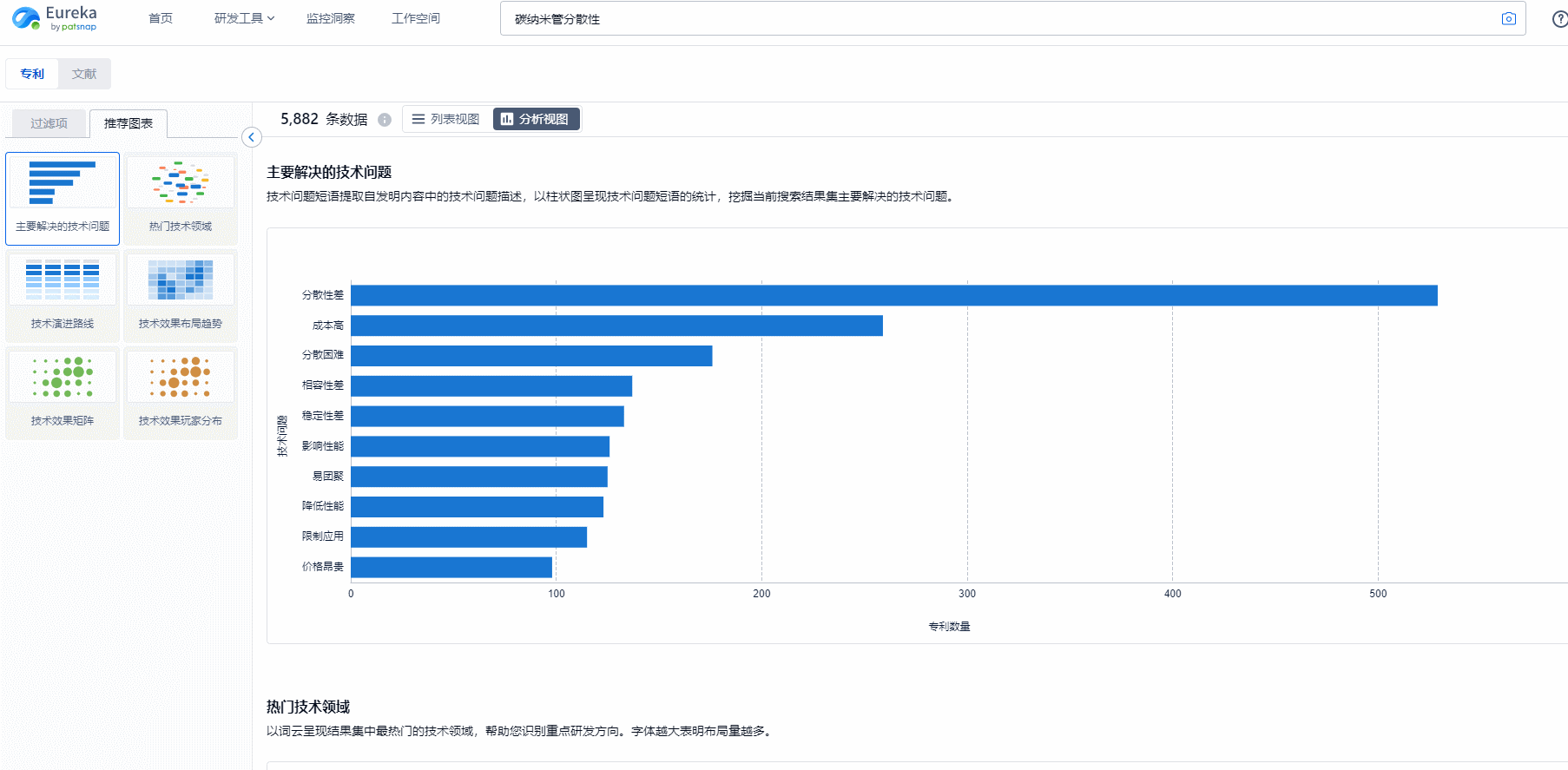The width and height of the screenshot is (1568, 770).
Task: Click the camera image search icon
Action: [x=1508, y=19]
